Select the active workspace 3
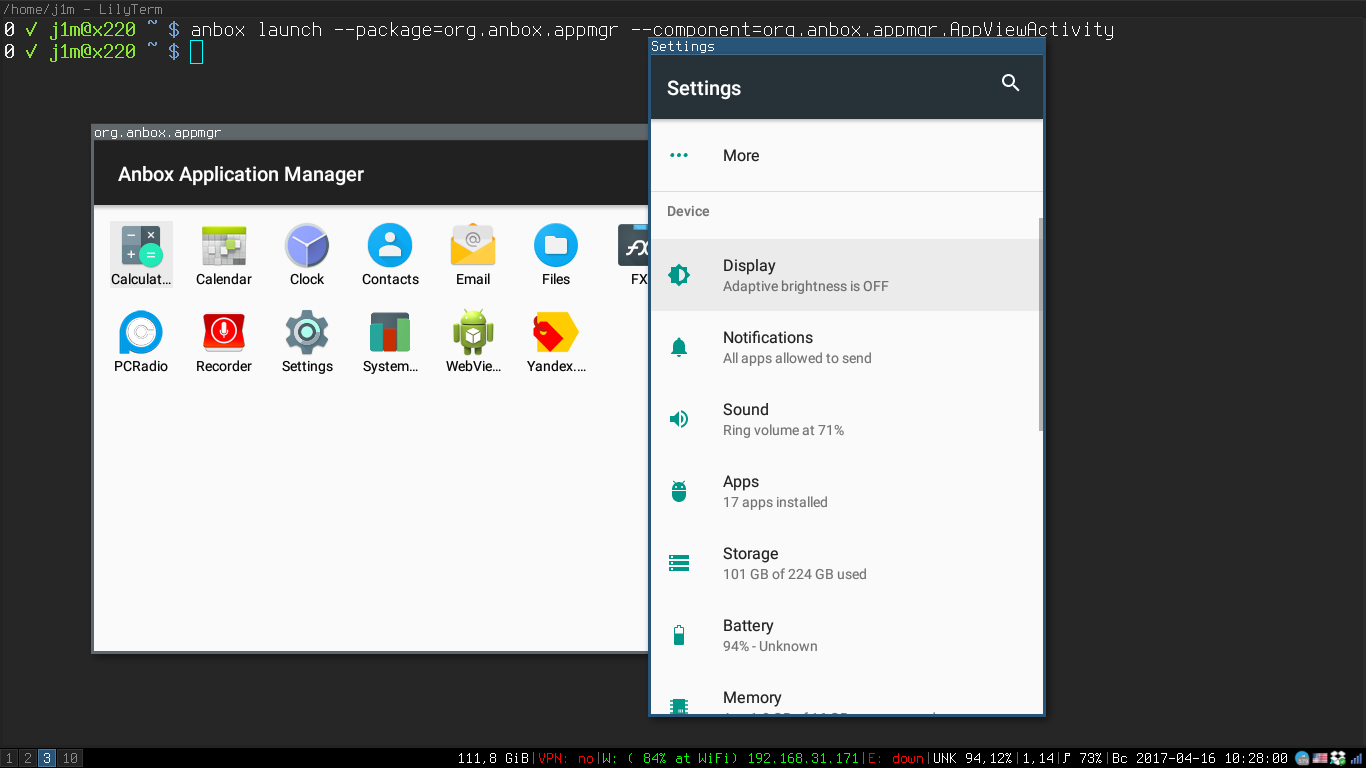 coord(47,758)
